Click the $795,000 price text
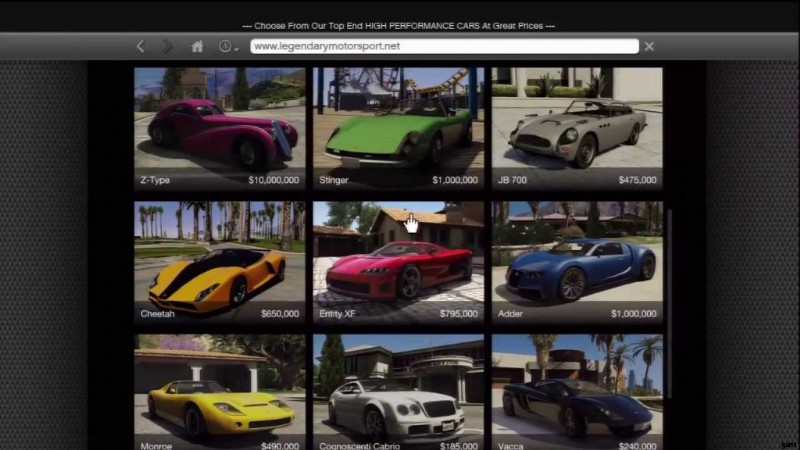 point(459,314)
